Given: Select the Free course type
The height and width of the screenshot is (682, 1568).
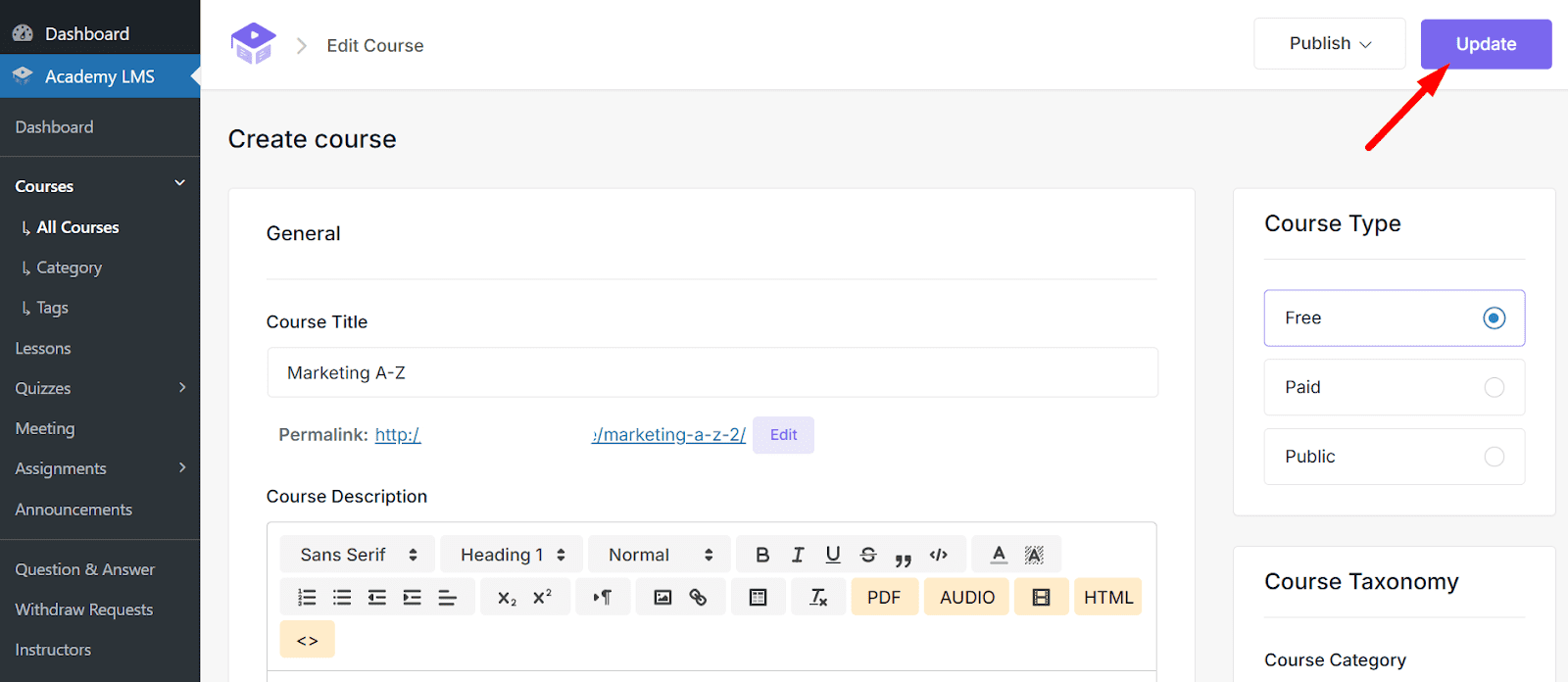Looking at the screenshot, I should 1494,318.
